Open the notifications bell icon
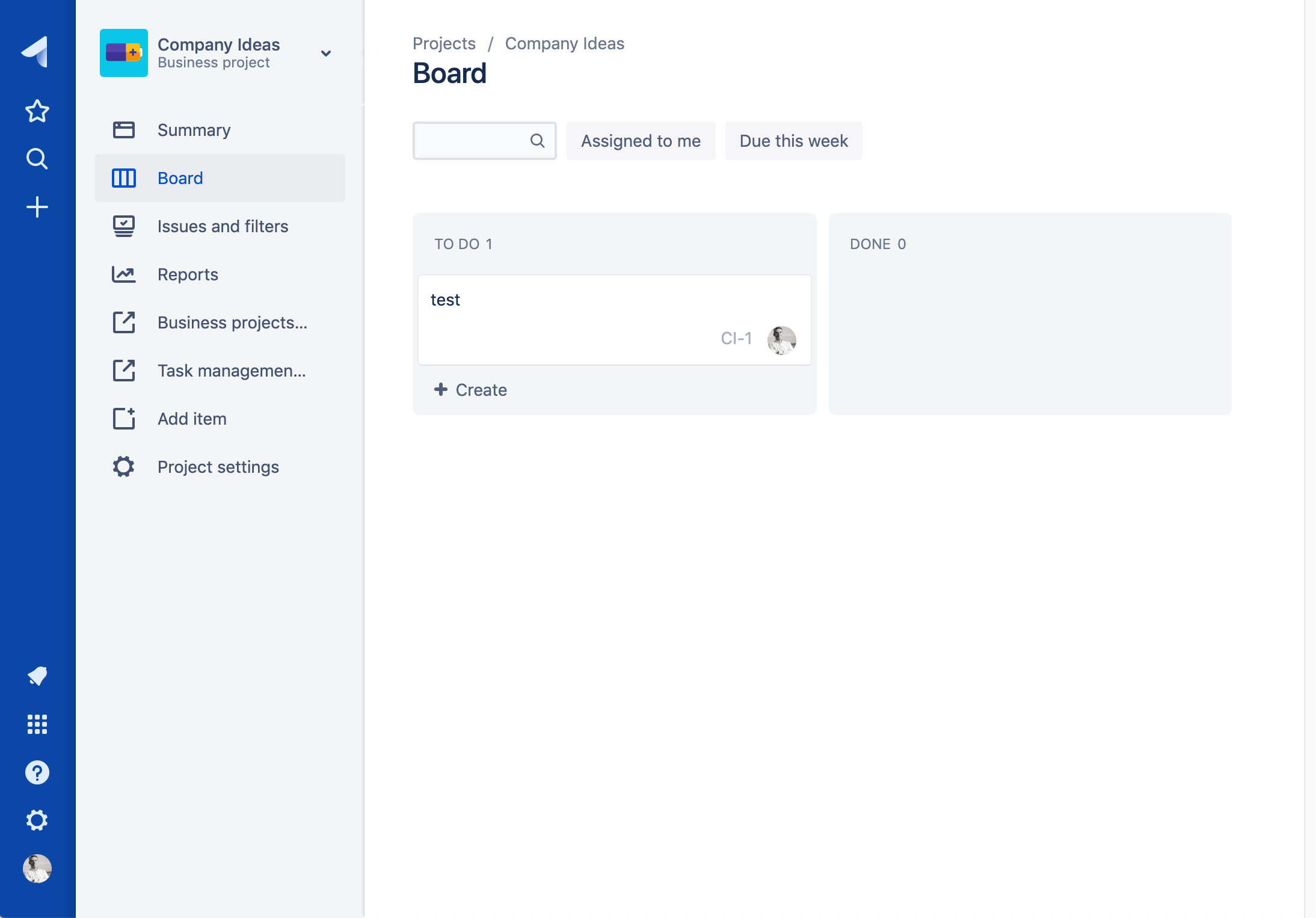 37,676
